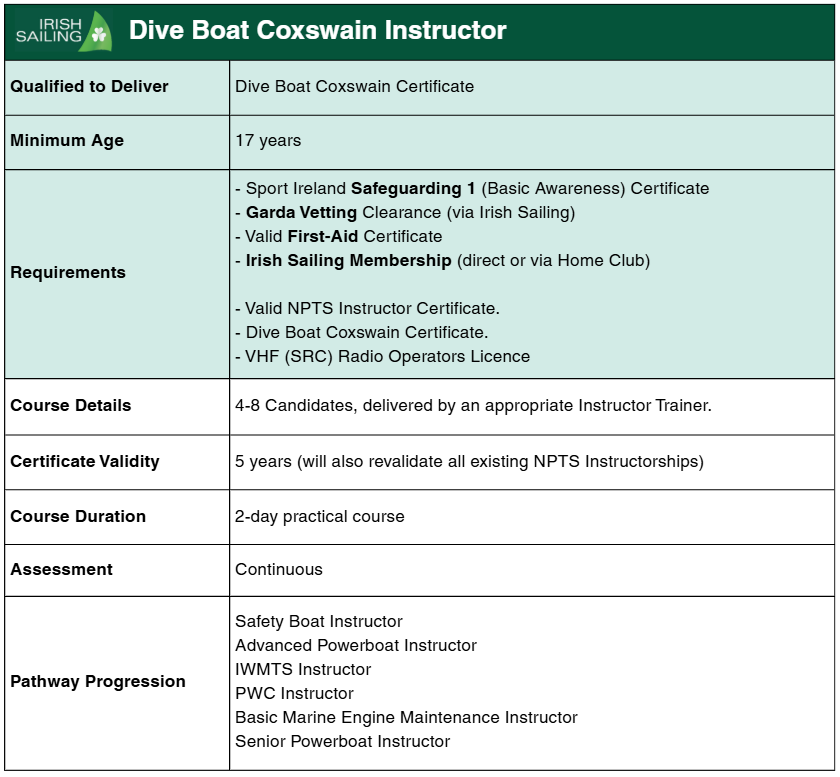
Task: Select the PWC Instructor pathway entry
Action: [294, 694]
